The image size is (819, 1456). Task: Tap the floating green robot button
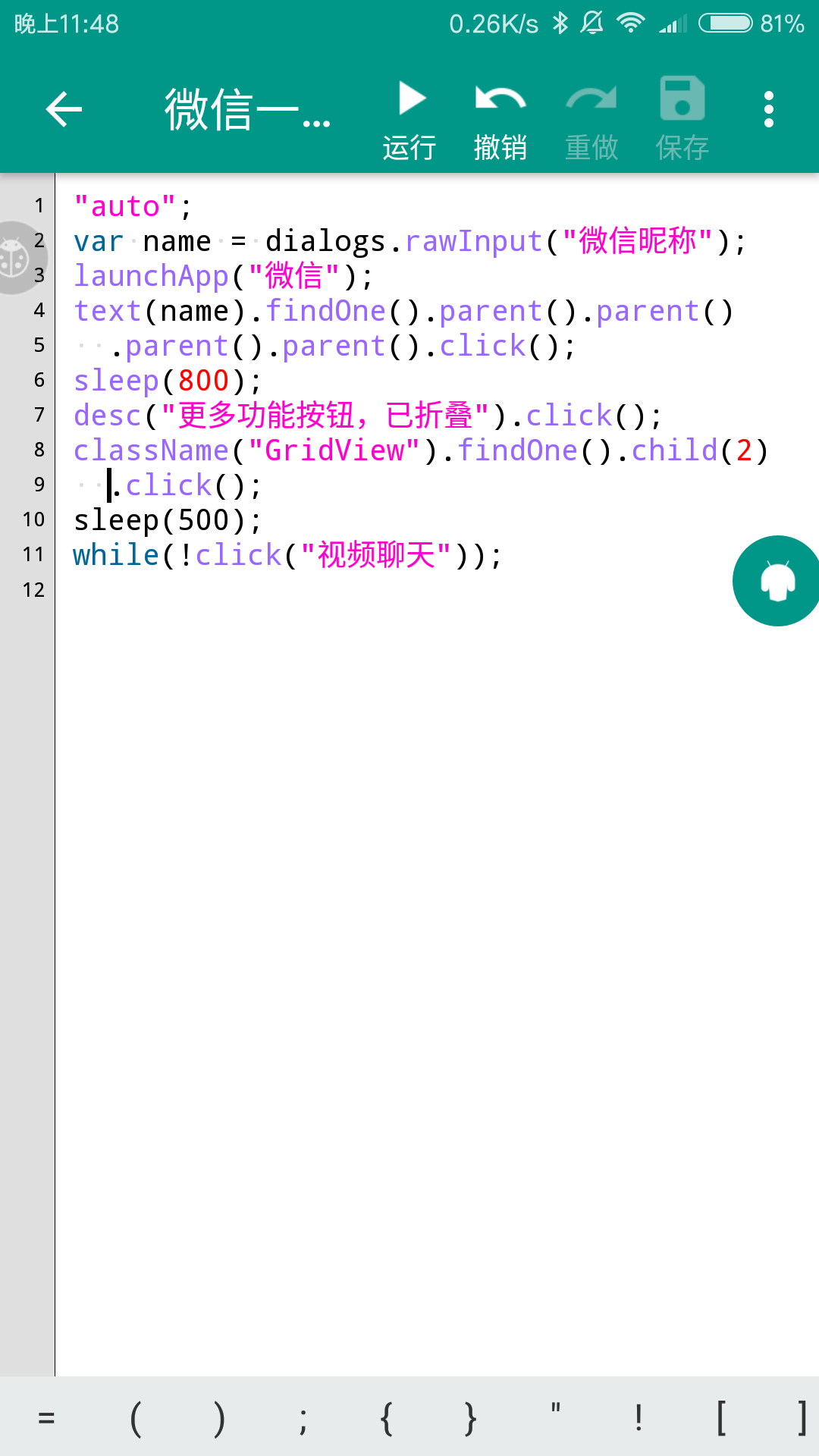pos(776,581)
